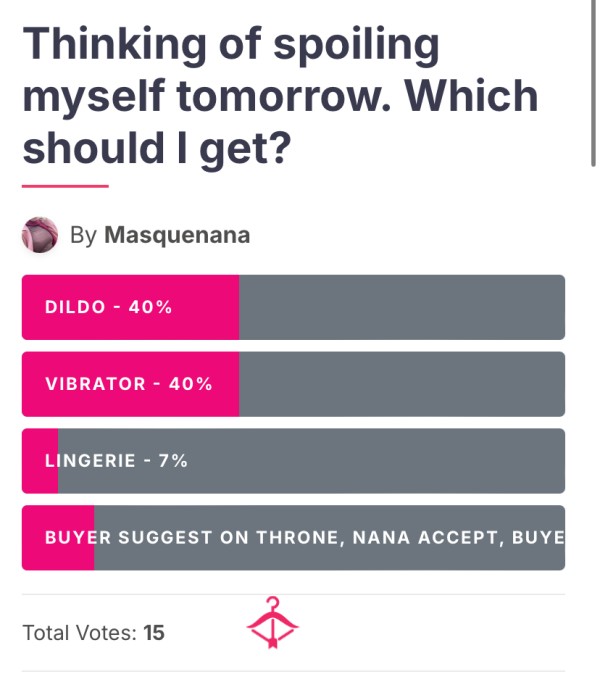
Task: Click the pink filled part of the VIBRATOR bar
Action: pos(130,384)
